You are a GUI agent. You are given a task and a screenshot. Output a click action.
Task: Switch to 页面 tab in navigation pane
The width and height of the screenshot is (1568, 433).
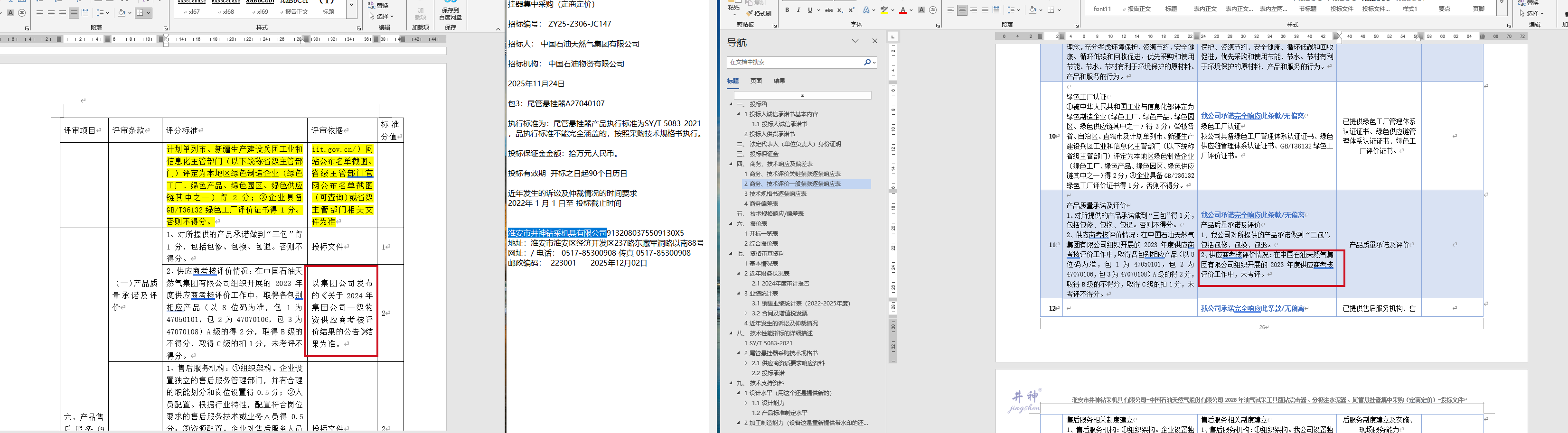pos(756,81)
